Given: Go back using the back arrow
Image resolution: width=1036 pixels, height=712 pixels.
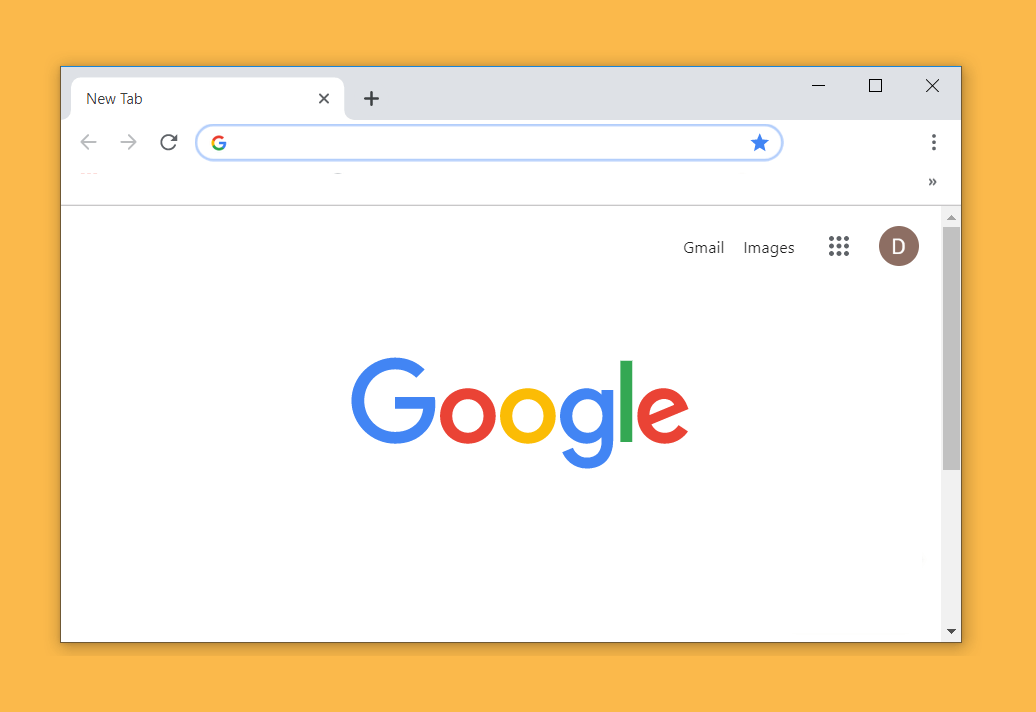Looking at the screenshot, I should [x=89, y=142].
